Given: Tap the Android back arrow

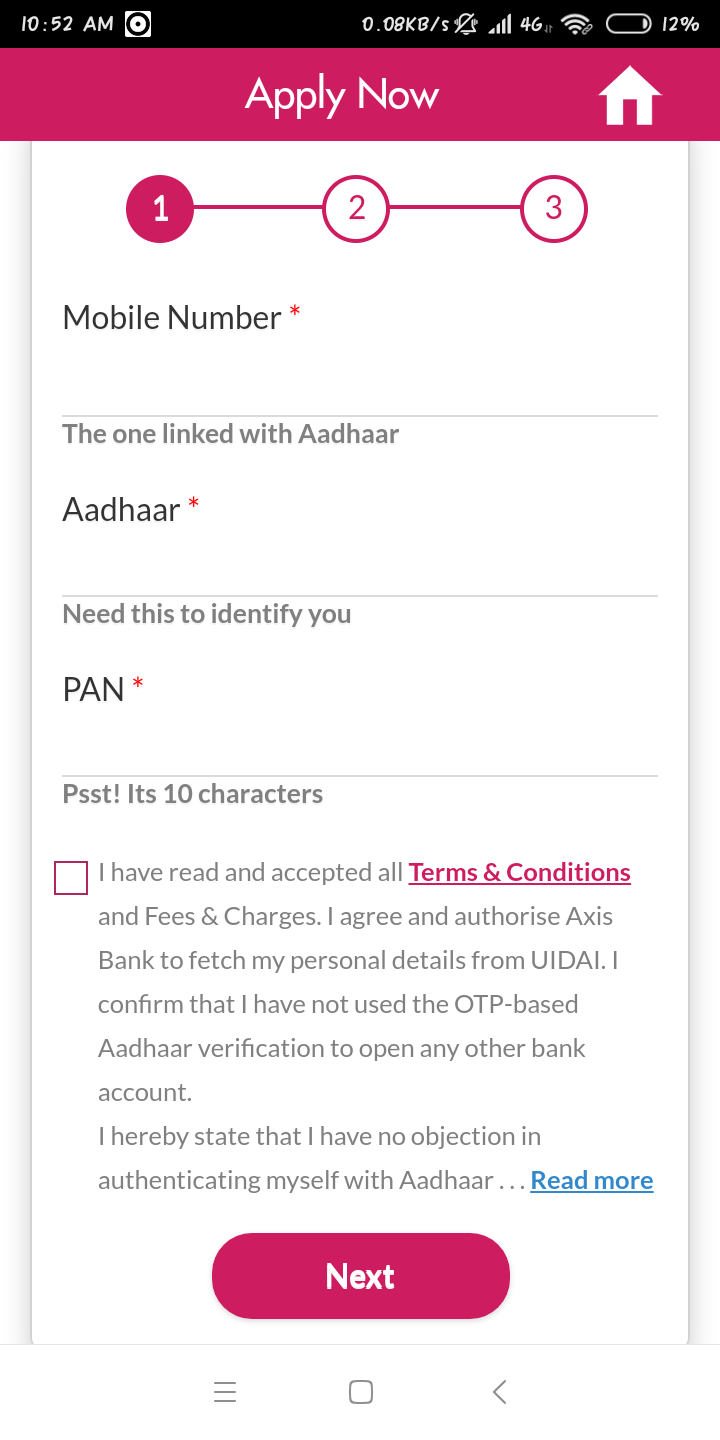Looking at the screenshot, I should [x=499, y=1392].
